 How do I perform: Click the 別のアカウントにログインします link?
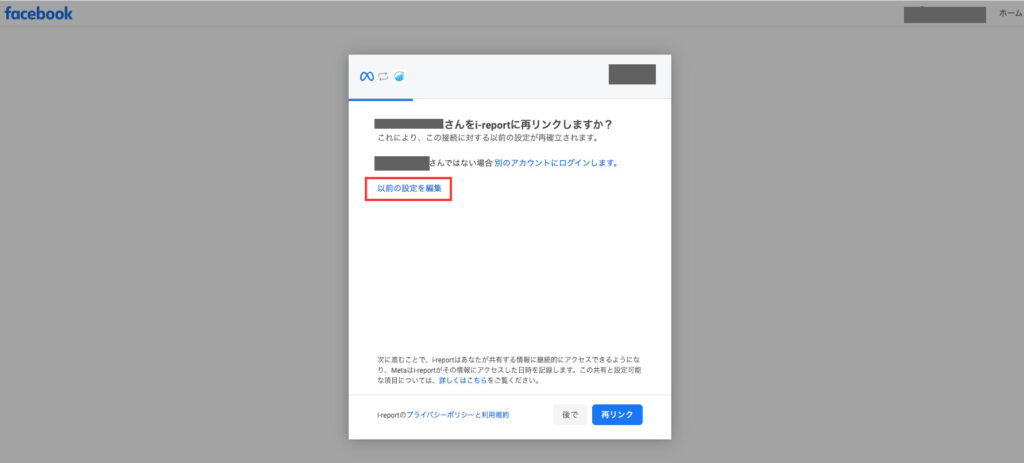tap(556, 162)
